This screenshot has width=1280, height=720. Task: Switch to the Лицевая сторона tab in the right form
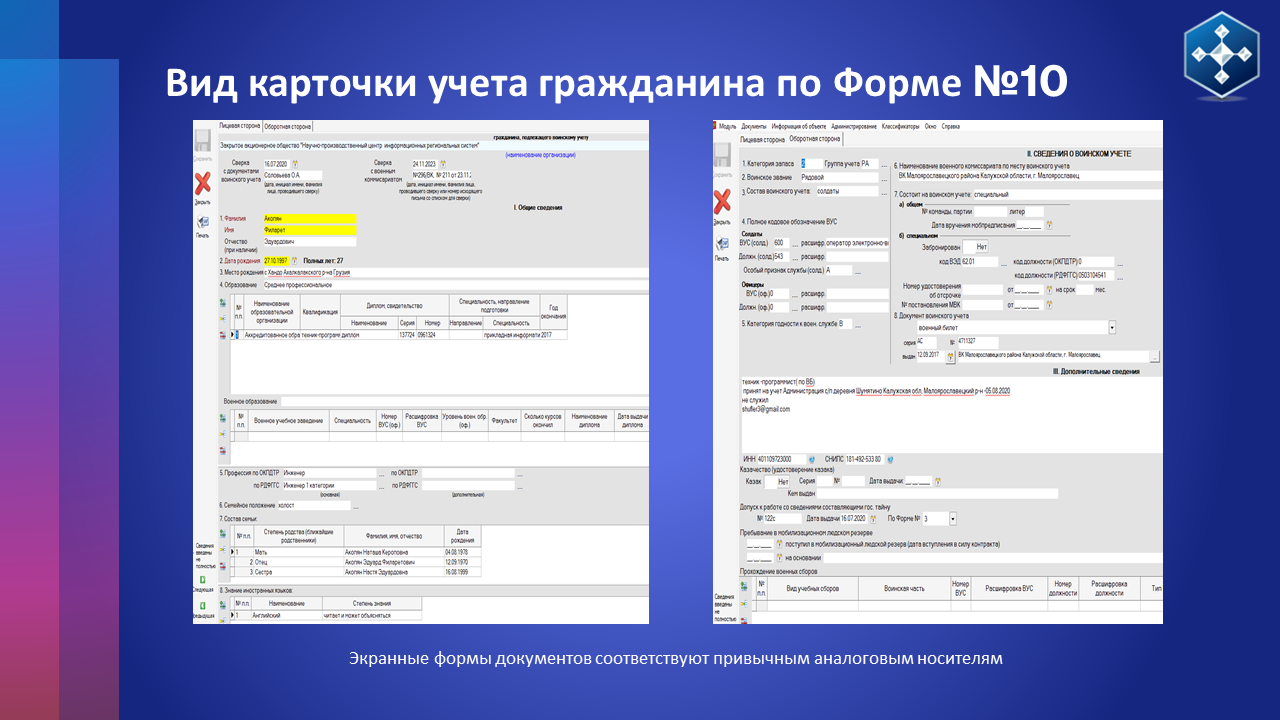(761, 139)
